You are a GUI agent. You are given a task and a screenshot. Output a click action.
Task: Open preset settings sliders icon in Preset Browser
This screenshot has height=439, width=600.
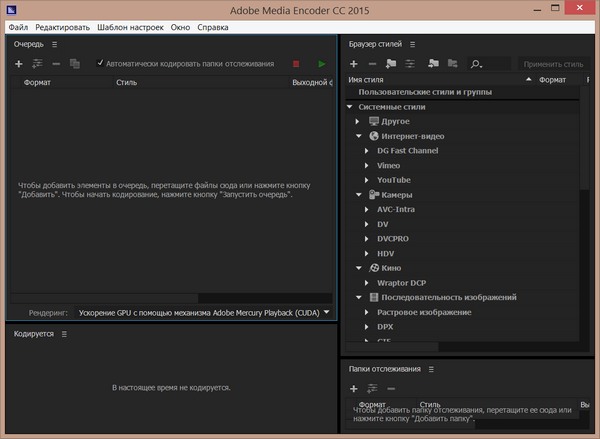[410, 64]
